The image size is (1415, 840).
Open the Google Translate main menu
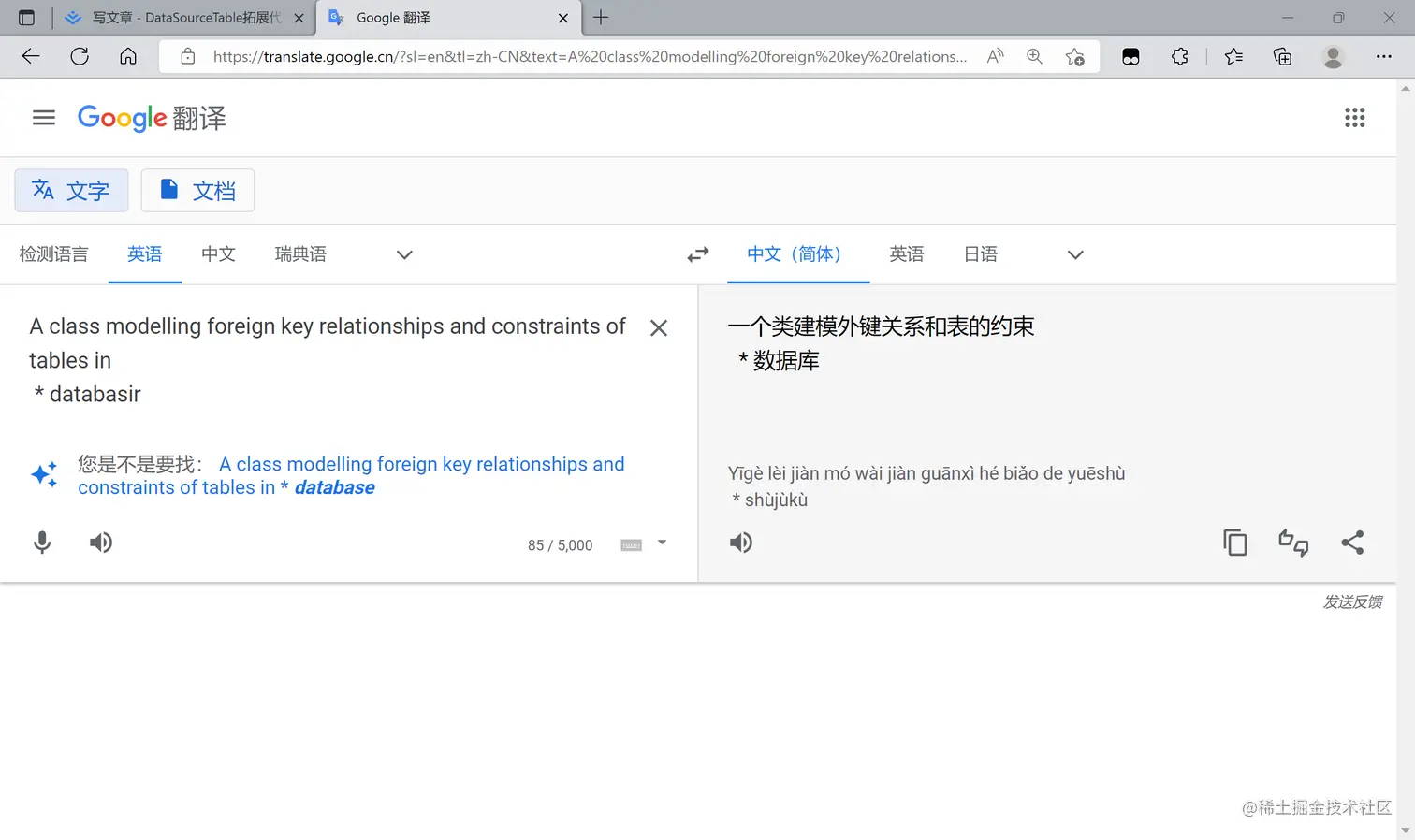click(x=44, y=118)
